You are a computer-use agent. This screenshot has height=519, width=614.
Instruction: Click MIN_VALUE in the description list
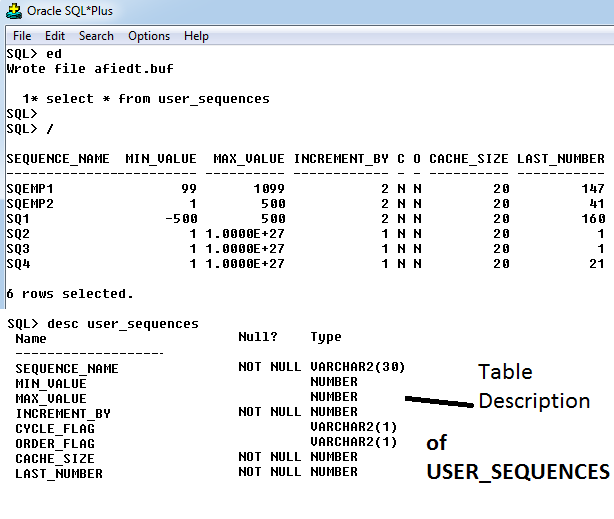51,383
